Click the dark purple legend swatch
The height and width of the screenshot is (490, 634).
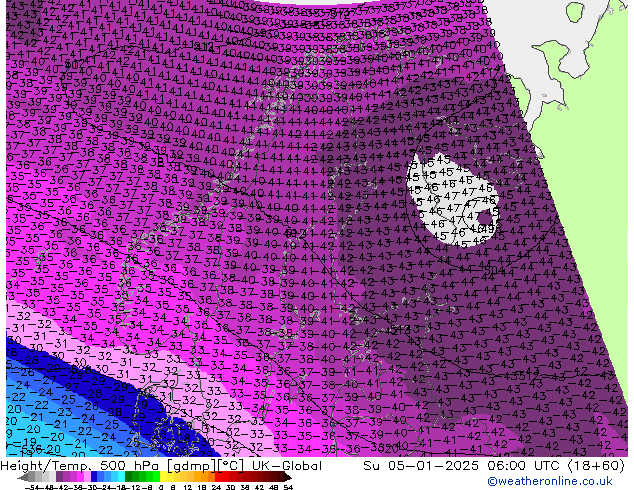pos(59,477)
